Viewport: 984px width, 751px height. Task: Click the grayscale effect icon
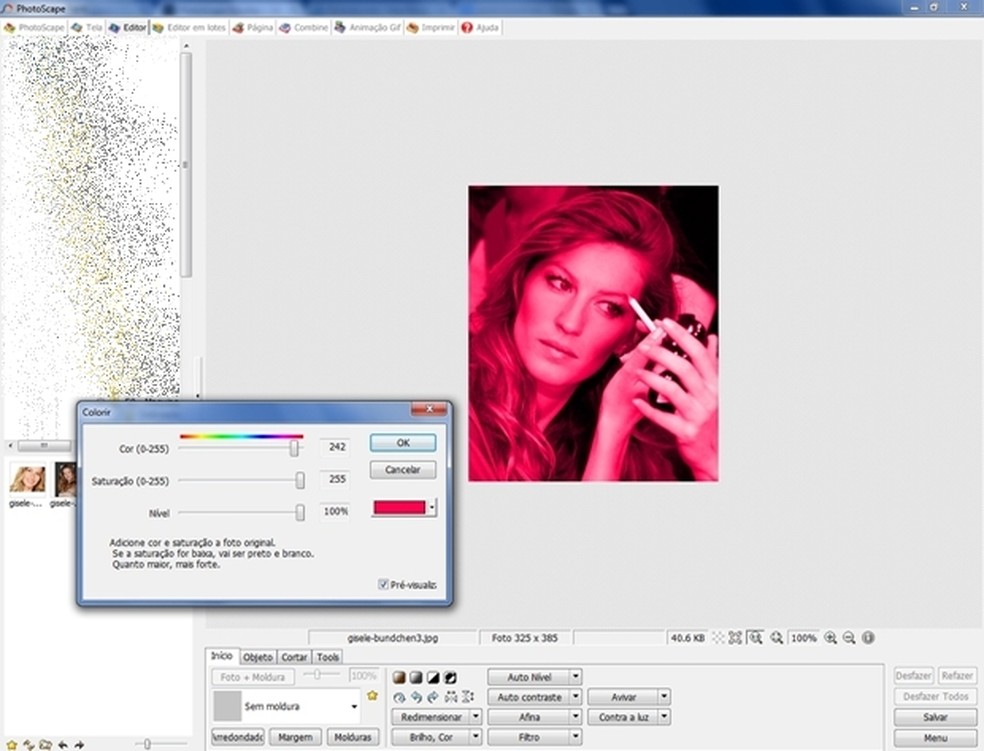tap(416, 677)
